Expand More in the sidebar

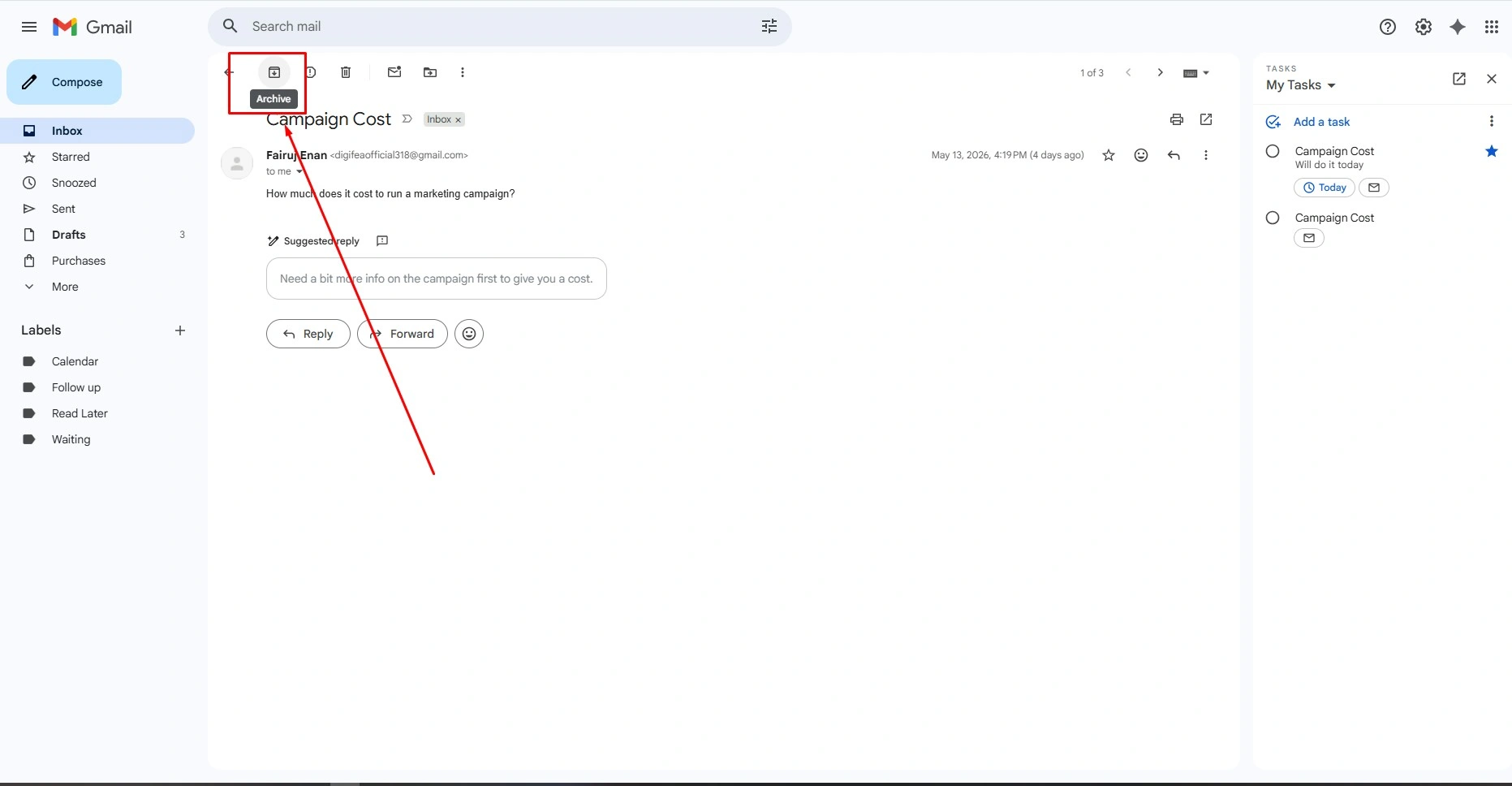[65, 287]
